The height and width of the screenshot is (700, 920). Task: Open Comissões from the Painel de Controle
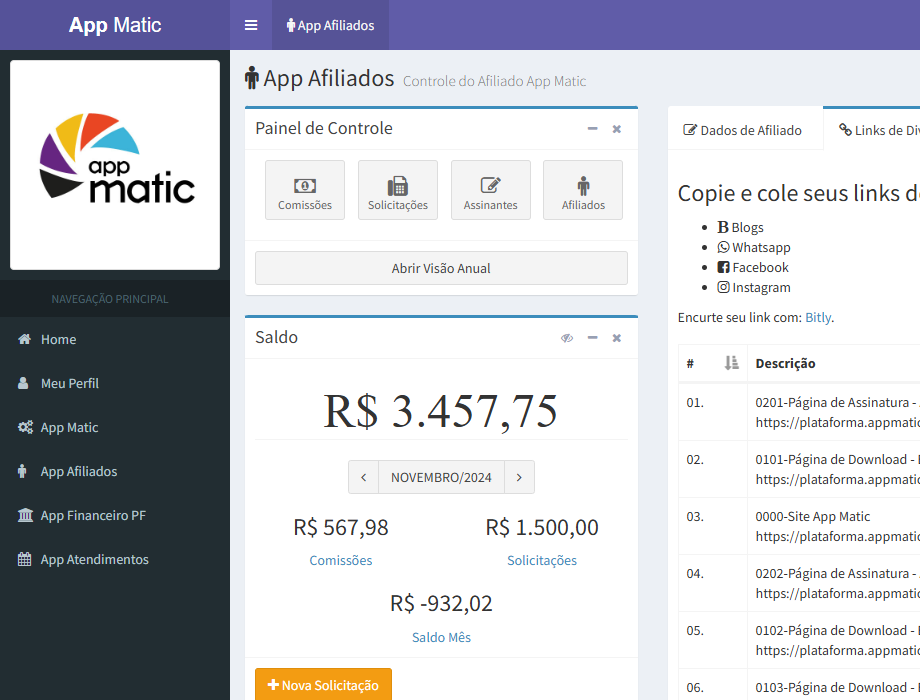point(304,190)
